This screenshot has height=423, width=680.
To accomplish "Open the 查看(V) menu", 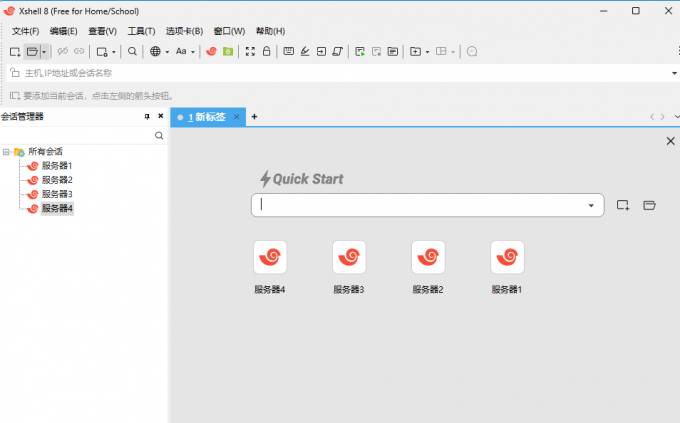I will pos(102,31).
